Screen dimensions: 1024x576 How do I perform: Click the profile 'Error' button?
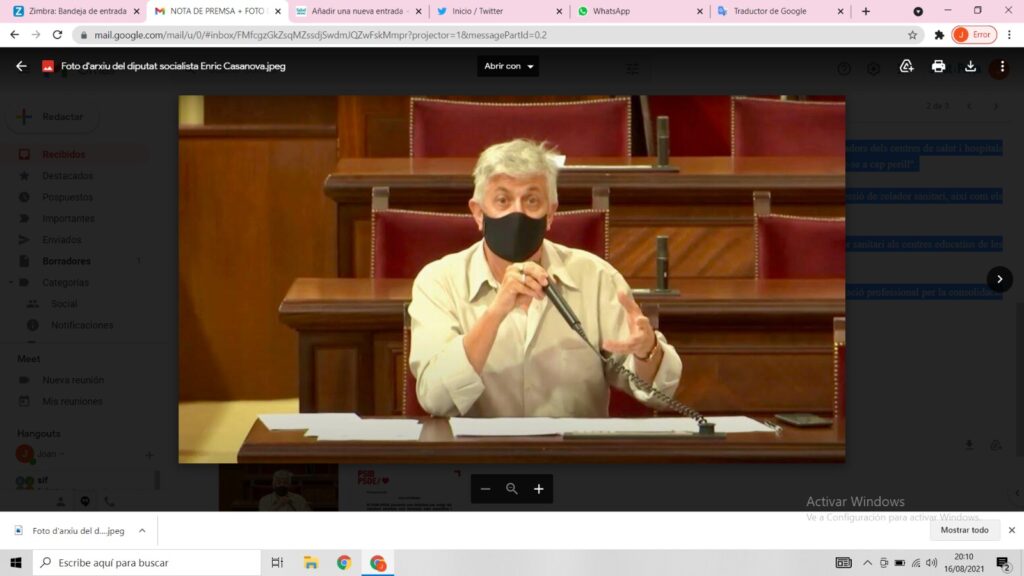974,34
